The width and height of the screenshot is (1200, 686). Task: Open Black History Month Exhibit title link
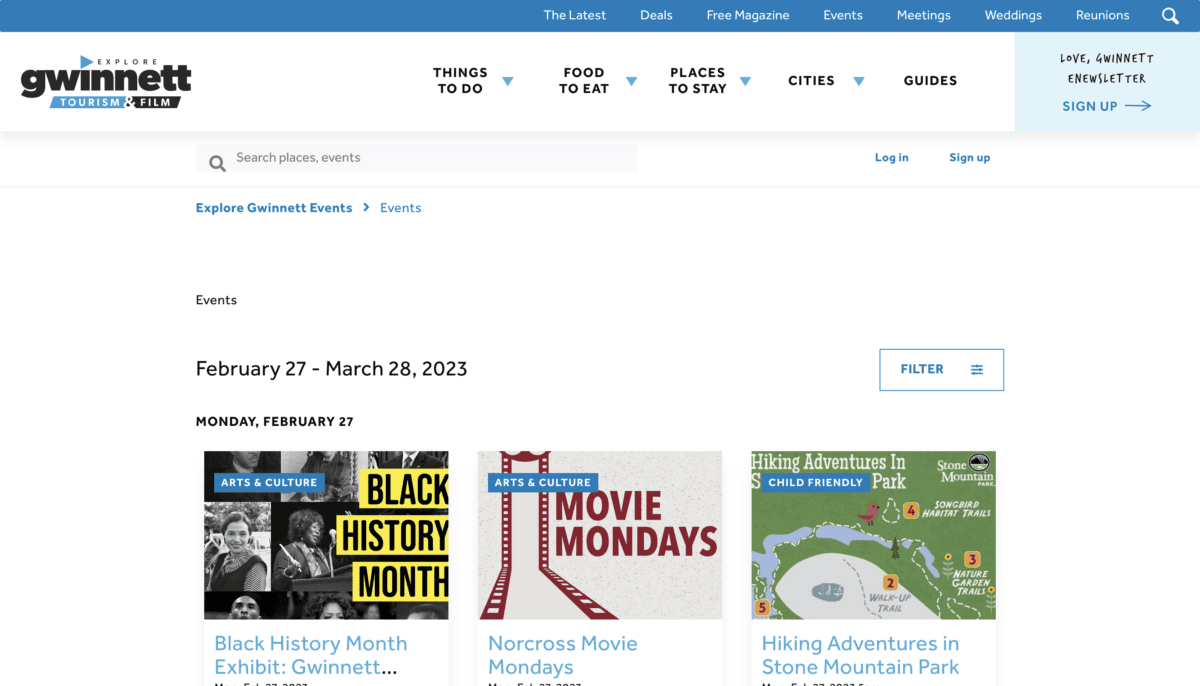[311, 655]
